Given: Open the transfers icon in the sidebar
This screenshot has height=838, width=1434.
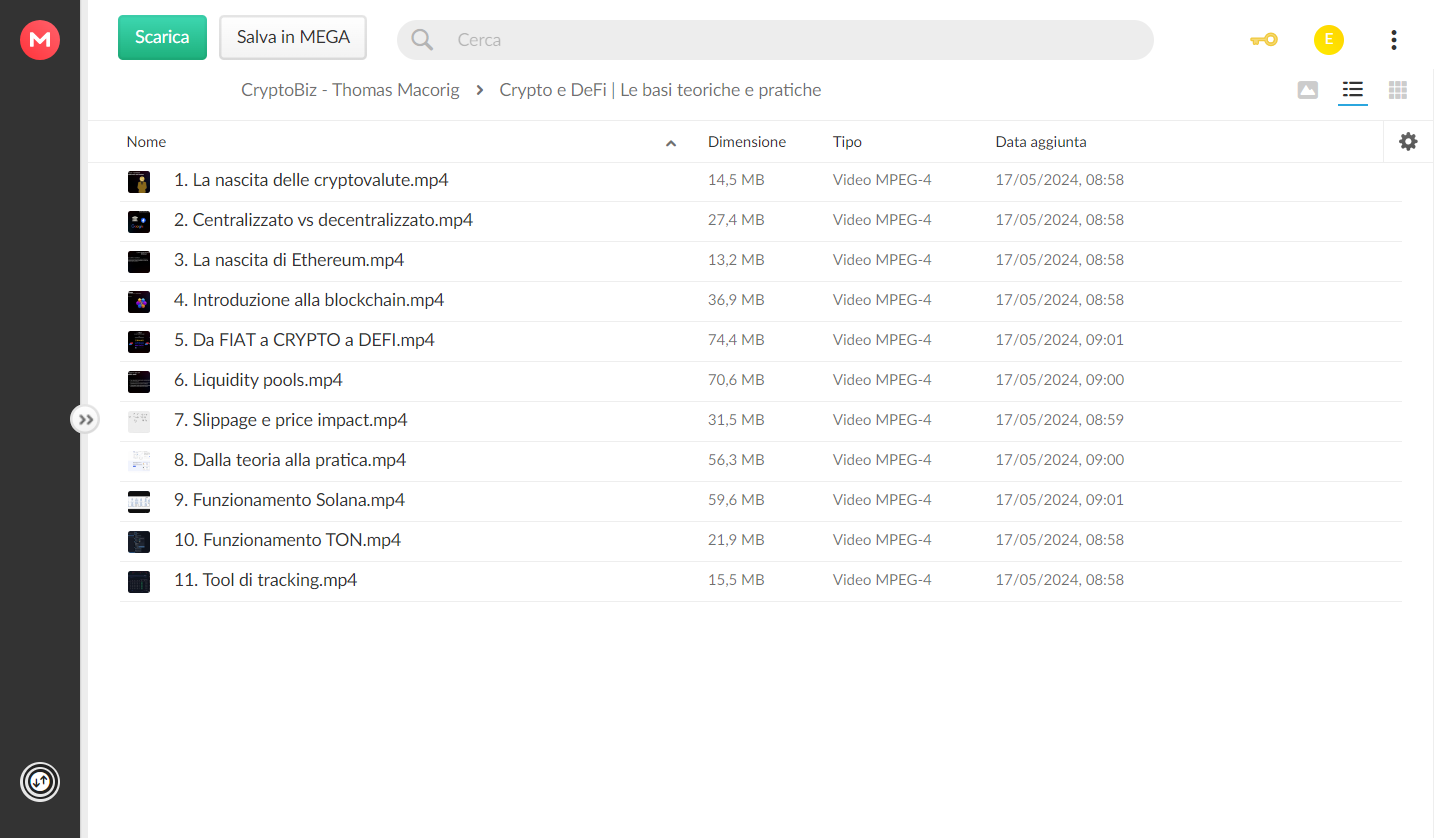Looking at the screenshot, I should coord(40,781).
